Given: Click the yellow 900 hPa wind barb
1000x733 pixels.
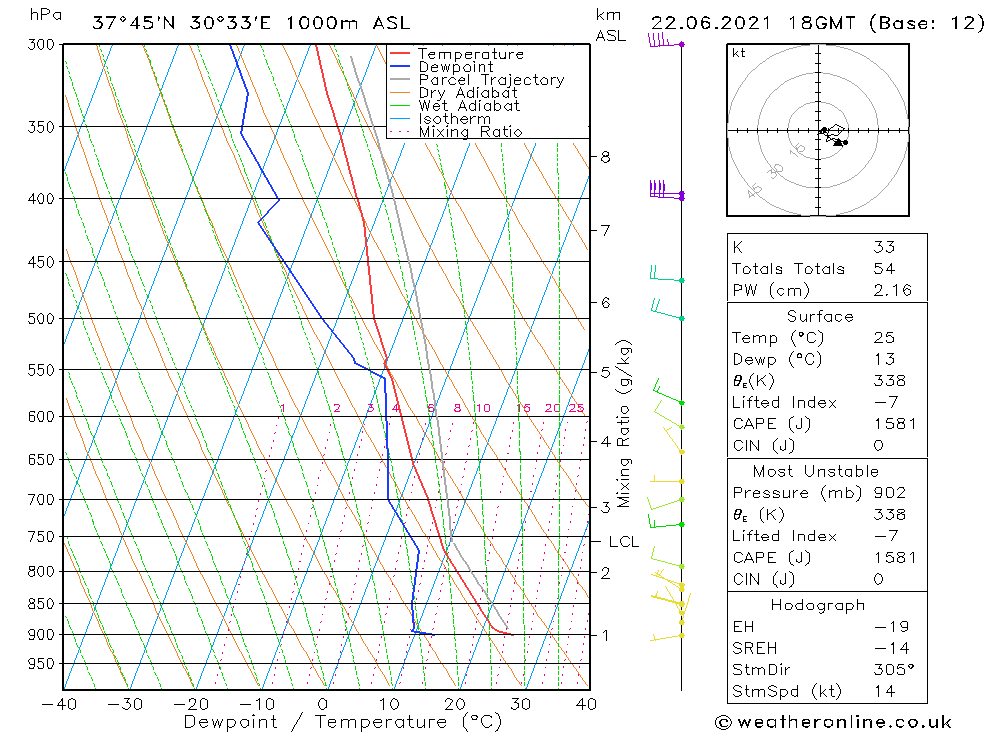Looking at the screenshot, I should [667, 637].
